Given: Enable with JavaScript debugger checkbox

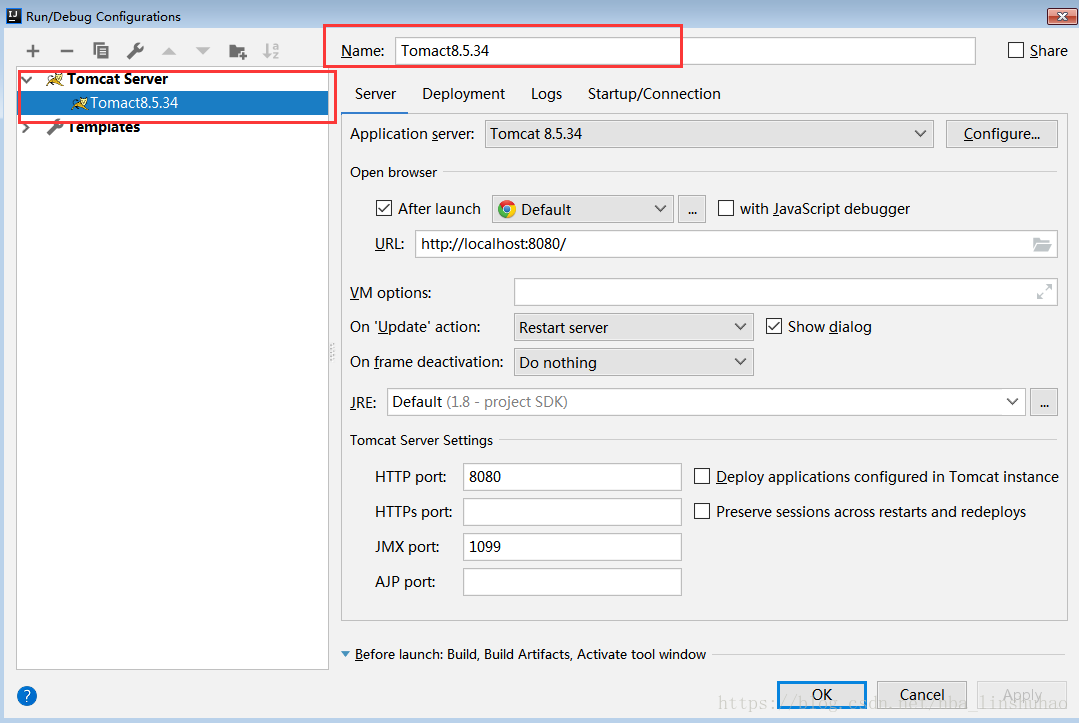Looking at the screenshot, I should click(x=726, y=208).
